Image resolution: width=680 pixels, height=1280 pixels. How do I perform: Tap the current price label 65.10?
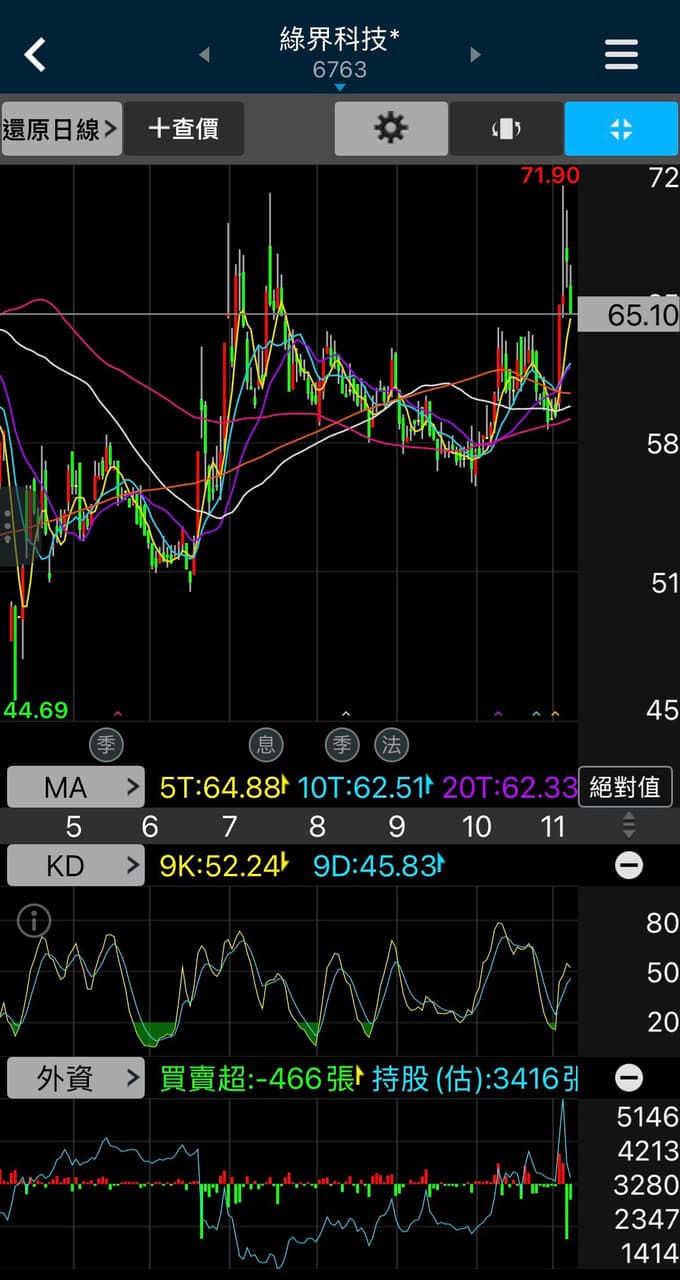(629, 316)
